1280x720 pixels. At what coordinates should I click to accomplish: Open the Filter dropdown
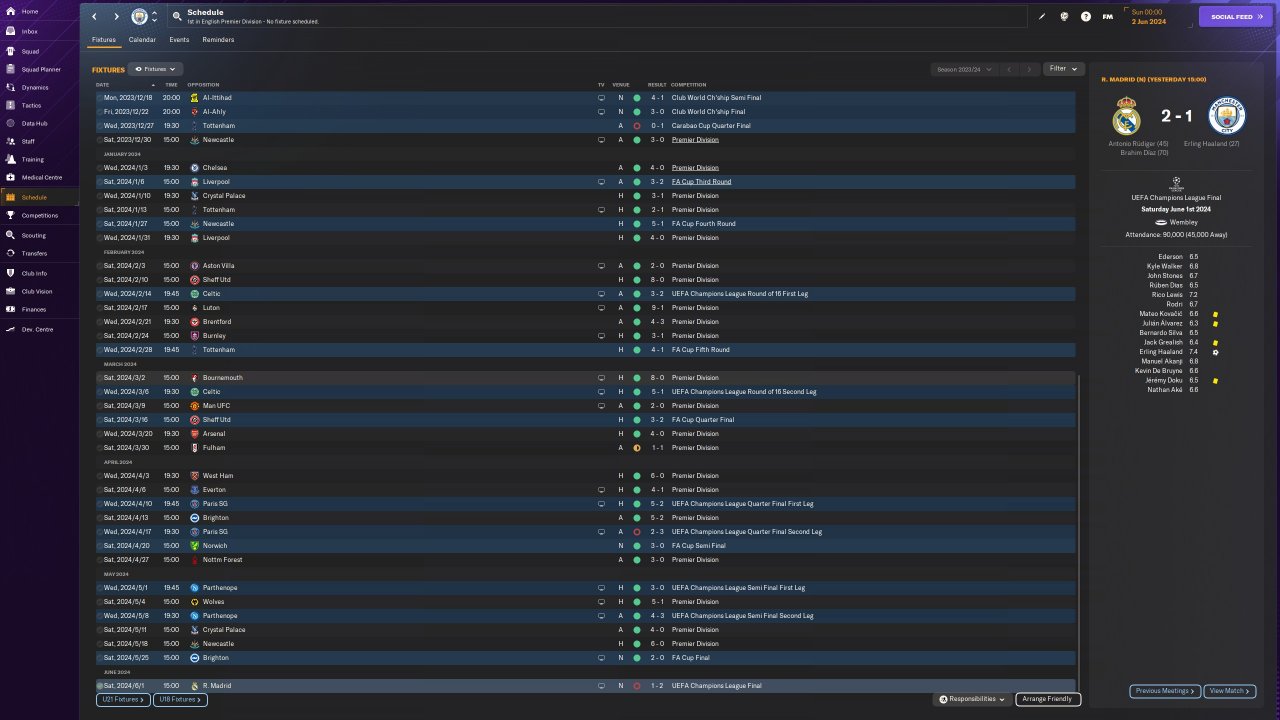tap(1064, 69)
